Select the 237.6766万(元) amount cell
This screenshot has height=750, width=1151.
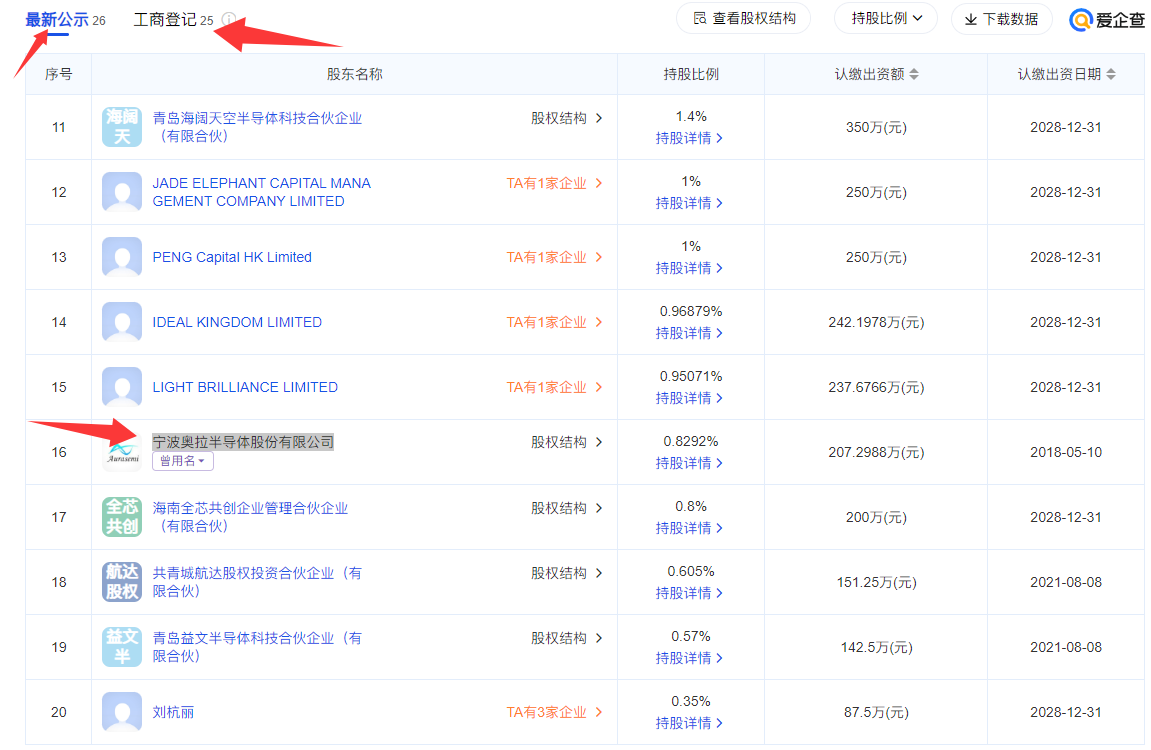876,387
